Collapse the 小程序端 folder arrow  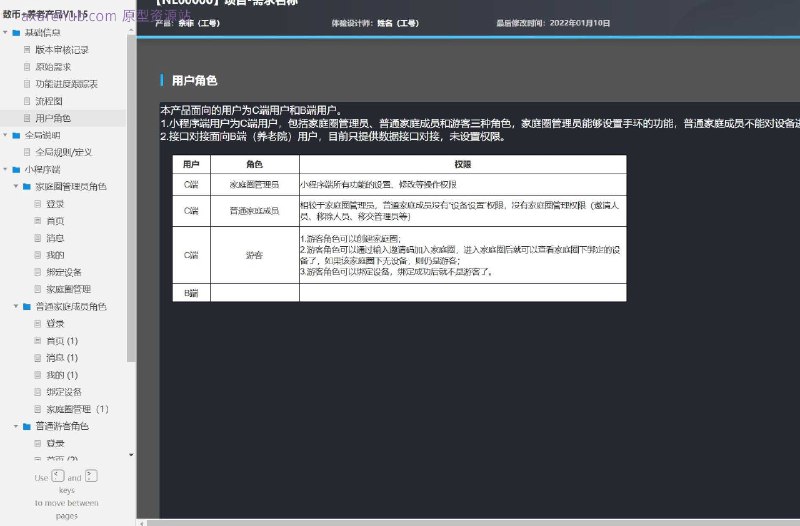pyautogui.click(x=6, y=169)
